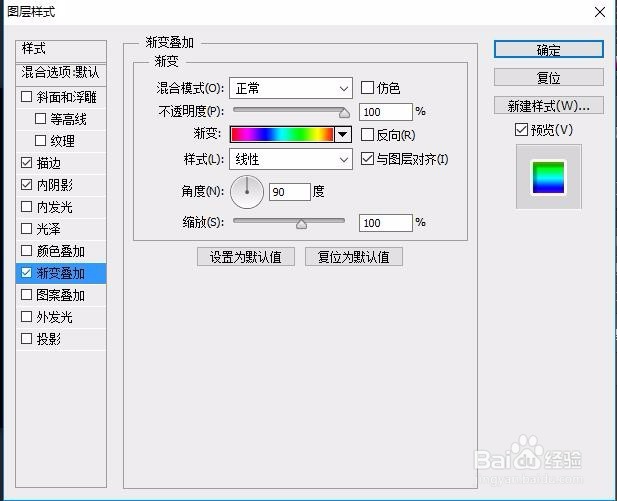617x501 pixels.
Task: Click 设置为默认值 button
Action: coord(246,257)
